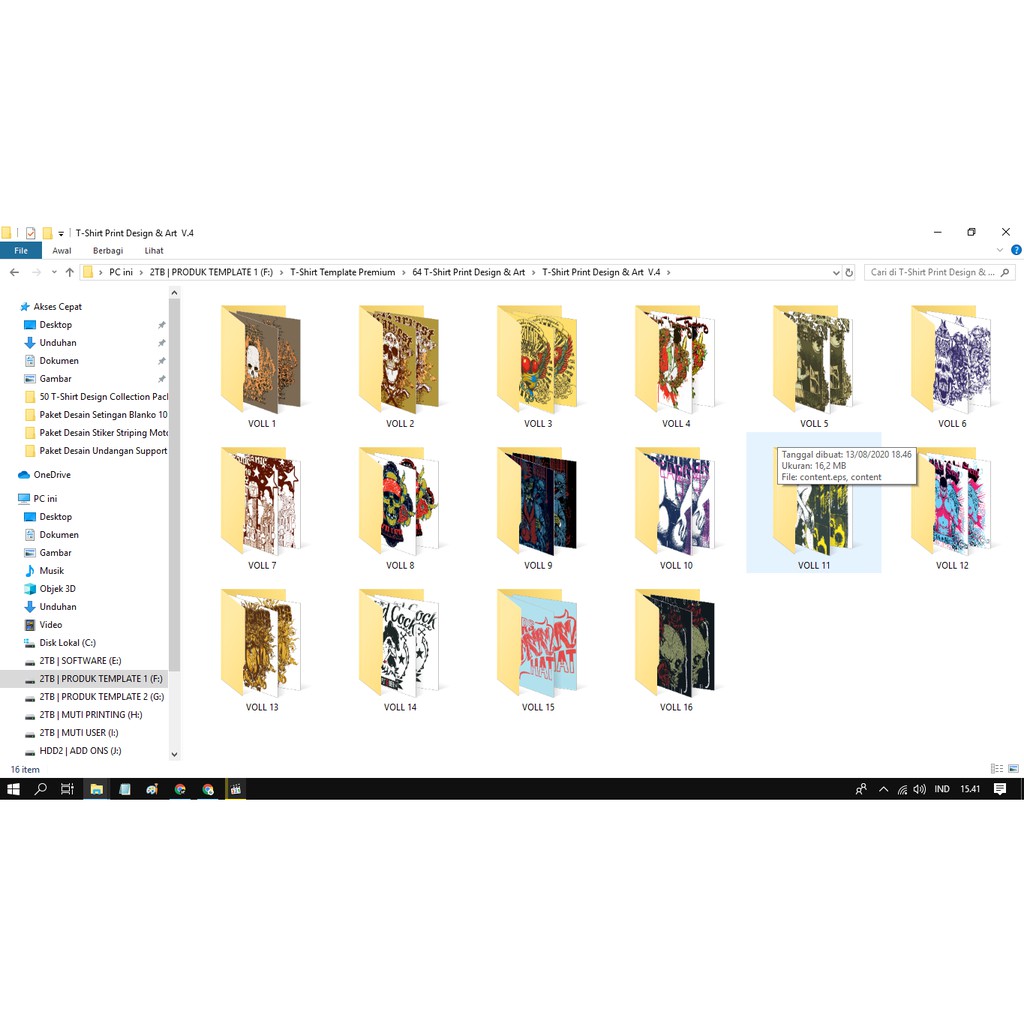The image size is (1024, 1024).
Task: Open Desktop under Akses Cepat
Action: 56,325
